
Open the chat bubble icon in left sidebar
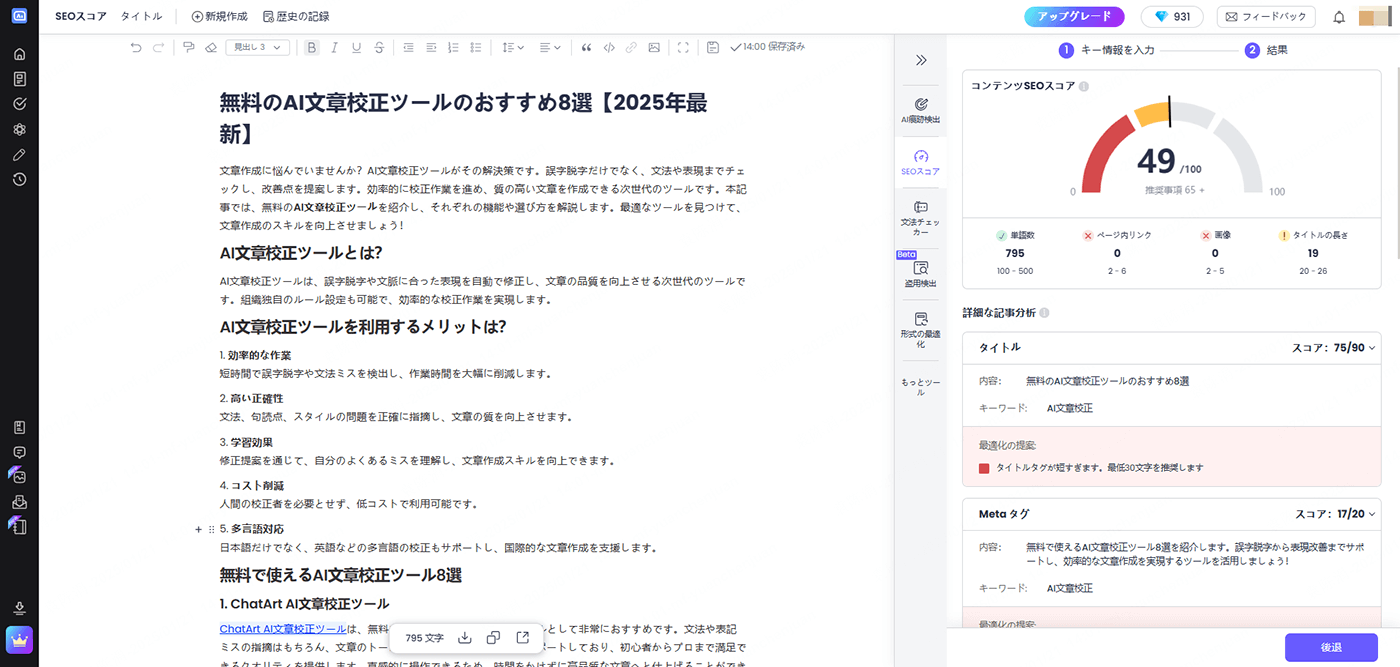(19, 452)
